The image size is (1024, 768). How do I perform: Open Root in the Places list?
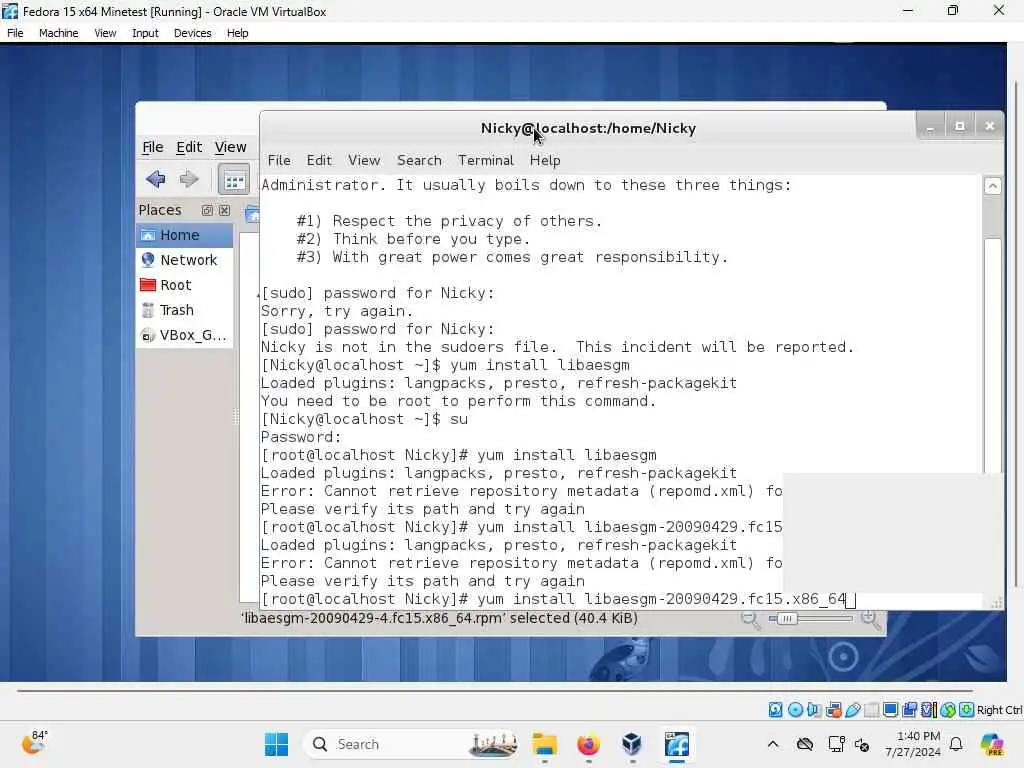pos(184,285)
